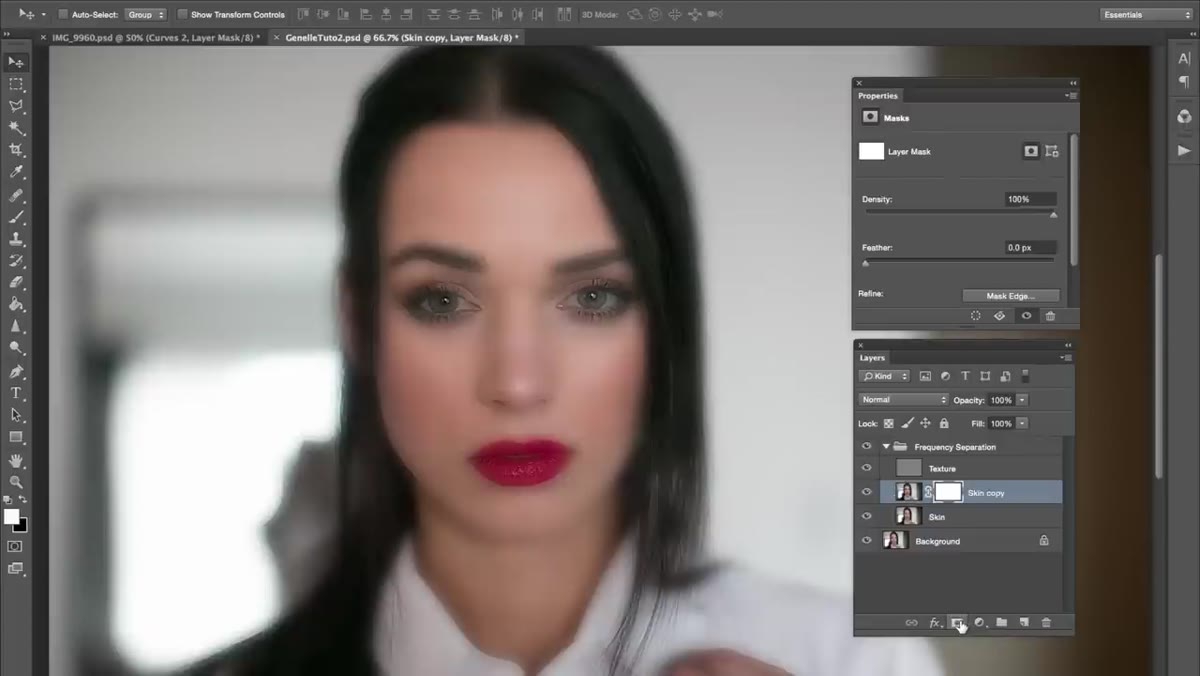Toggle Lock transparent pixels in Layers panel
Image resolution: width=1200 pixels, height=676 pixels.
[x=889, y=423]
